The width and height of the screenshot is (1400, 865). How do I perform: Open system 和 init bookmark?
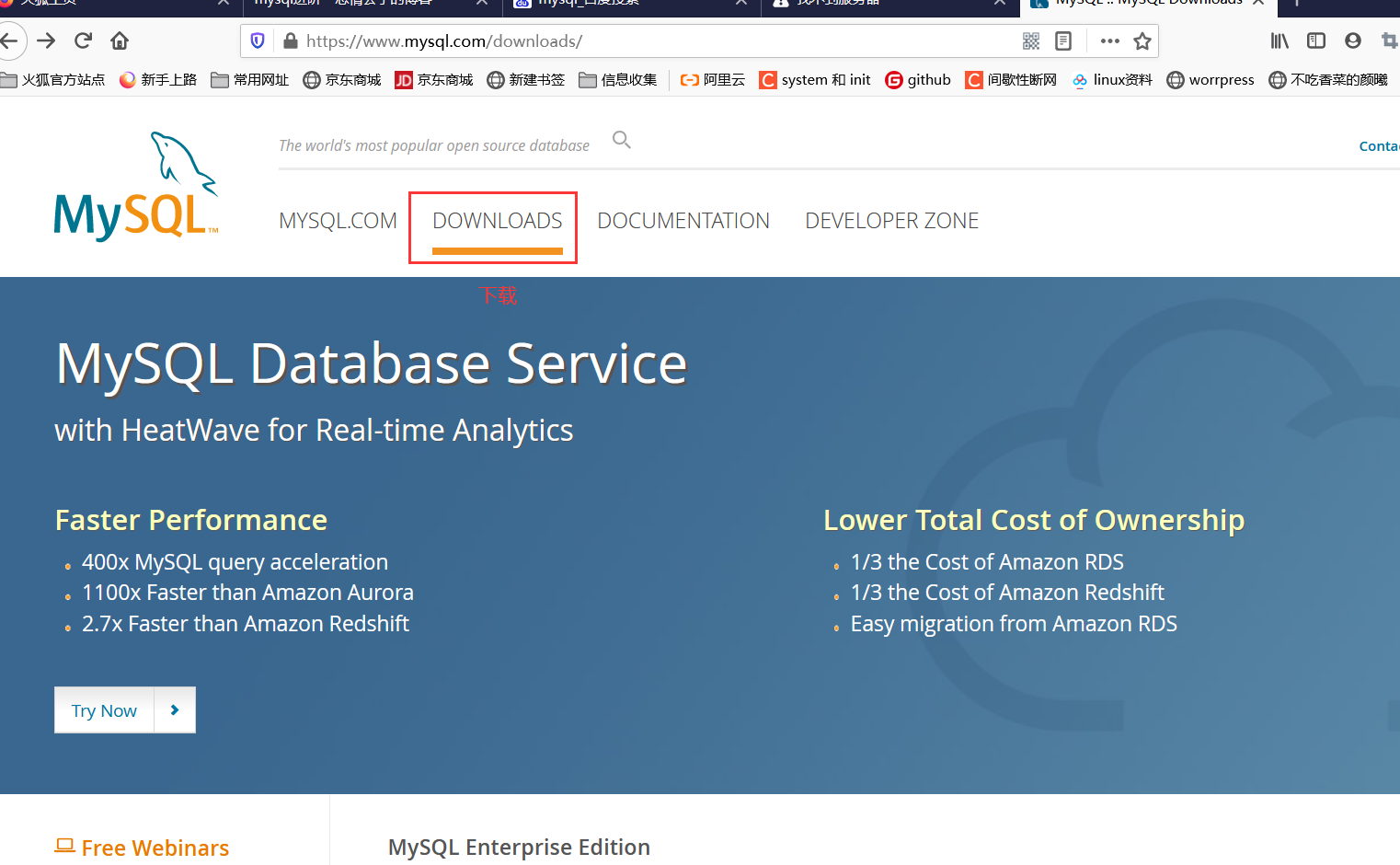[x=815, y=80]
